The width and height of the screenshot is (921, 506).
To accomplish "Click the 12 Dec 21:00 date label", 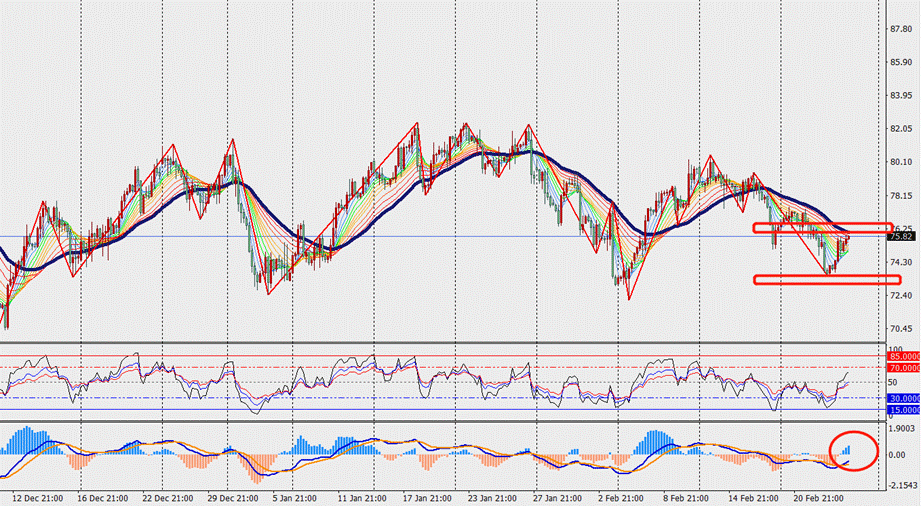I will tap(36, 497).
